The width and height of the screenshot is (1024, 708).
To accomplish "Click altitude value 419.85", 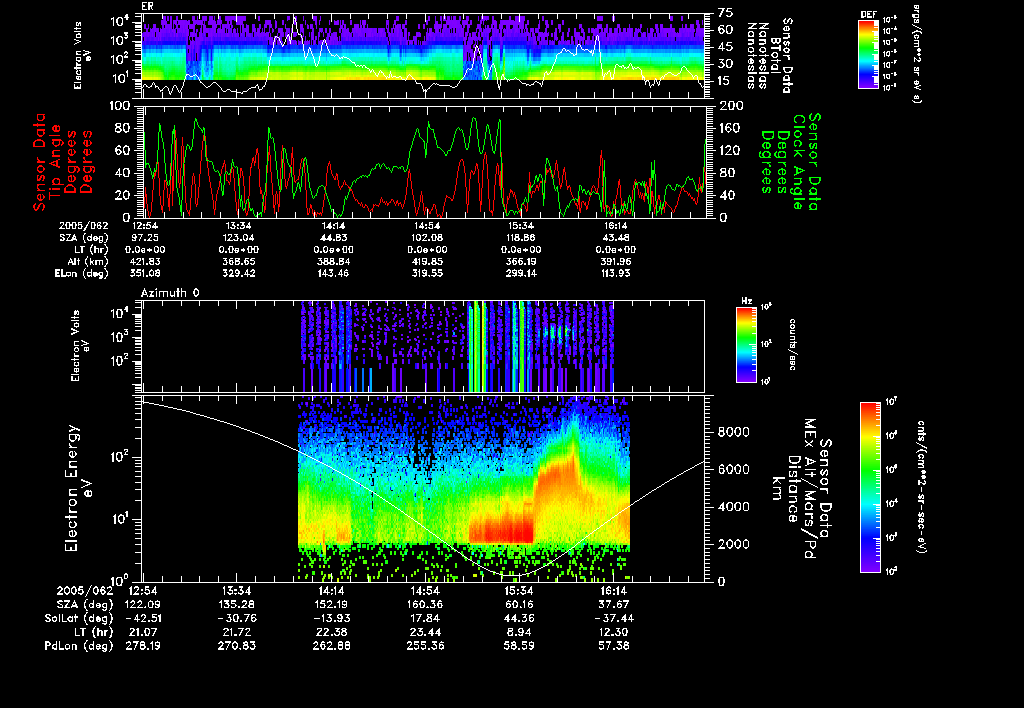I will point(427,261).
